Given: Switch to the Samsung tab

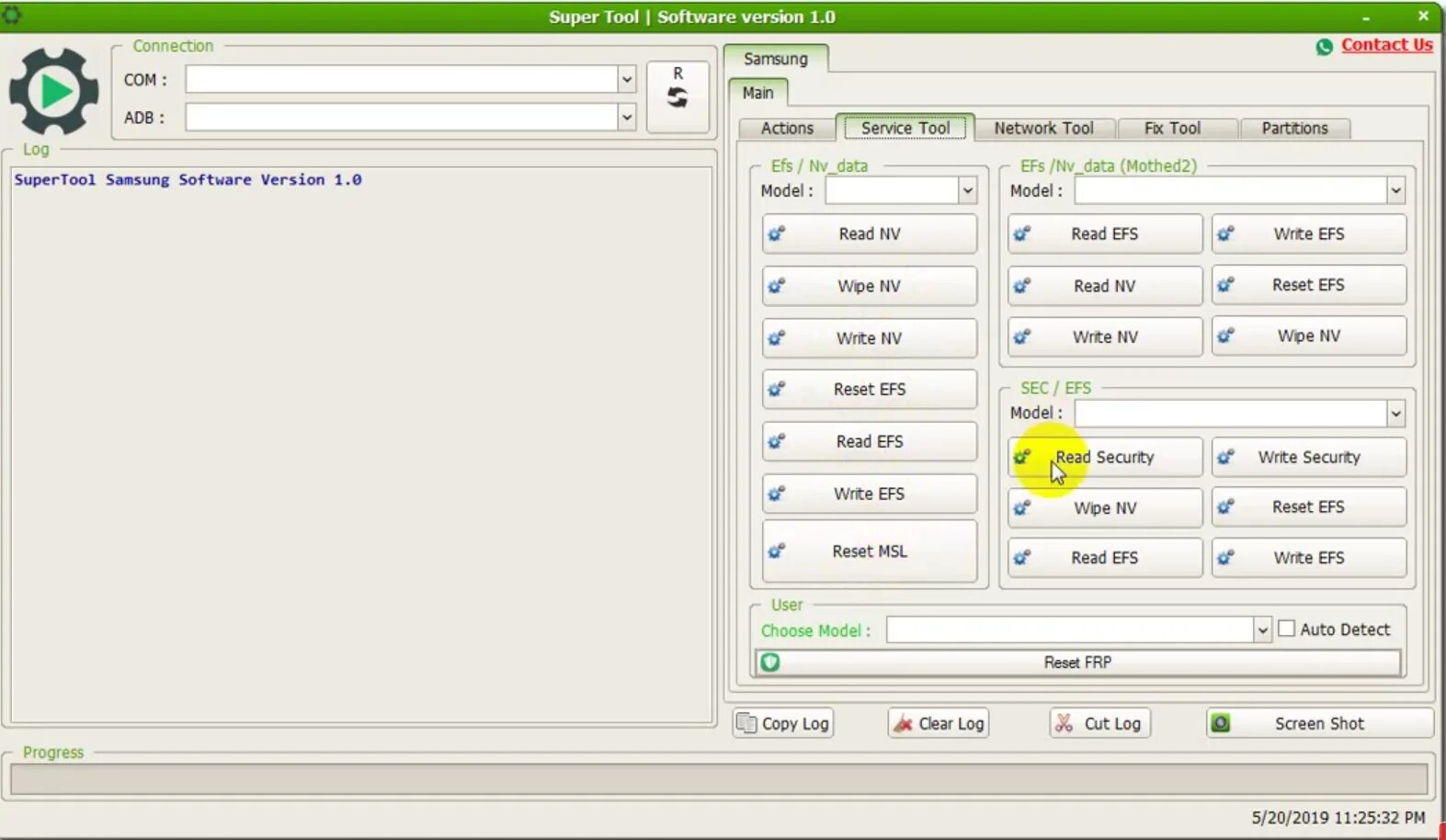Looking at the screenshot, I should (776, 59).
